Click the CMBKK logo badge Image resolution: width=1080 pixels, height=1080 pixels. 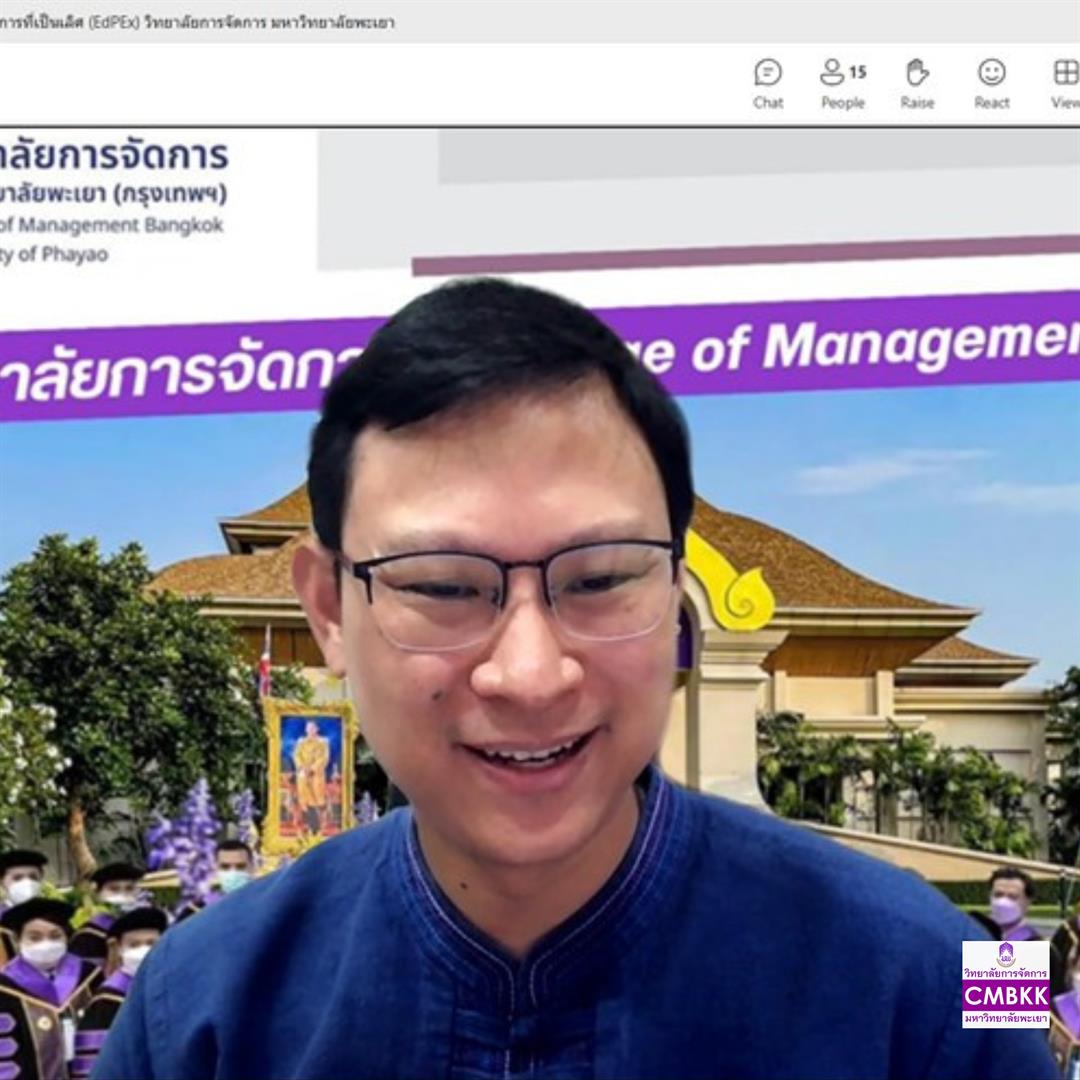point(1005,984)
